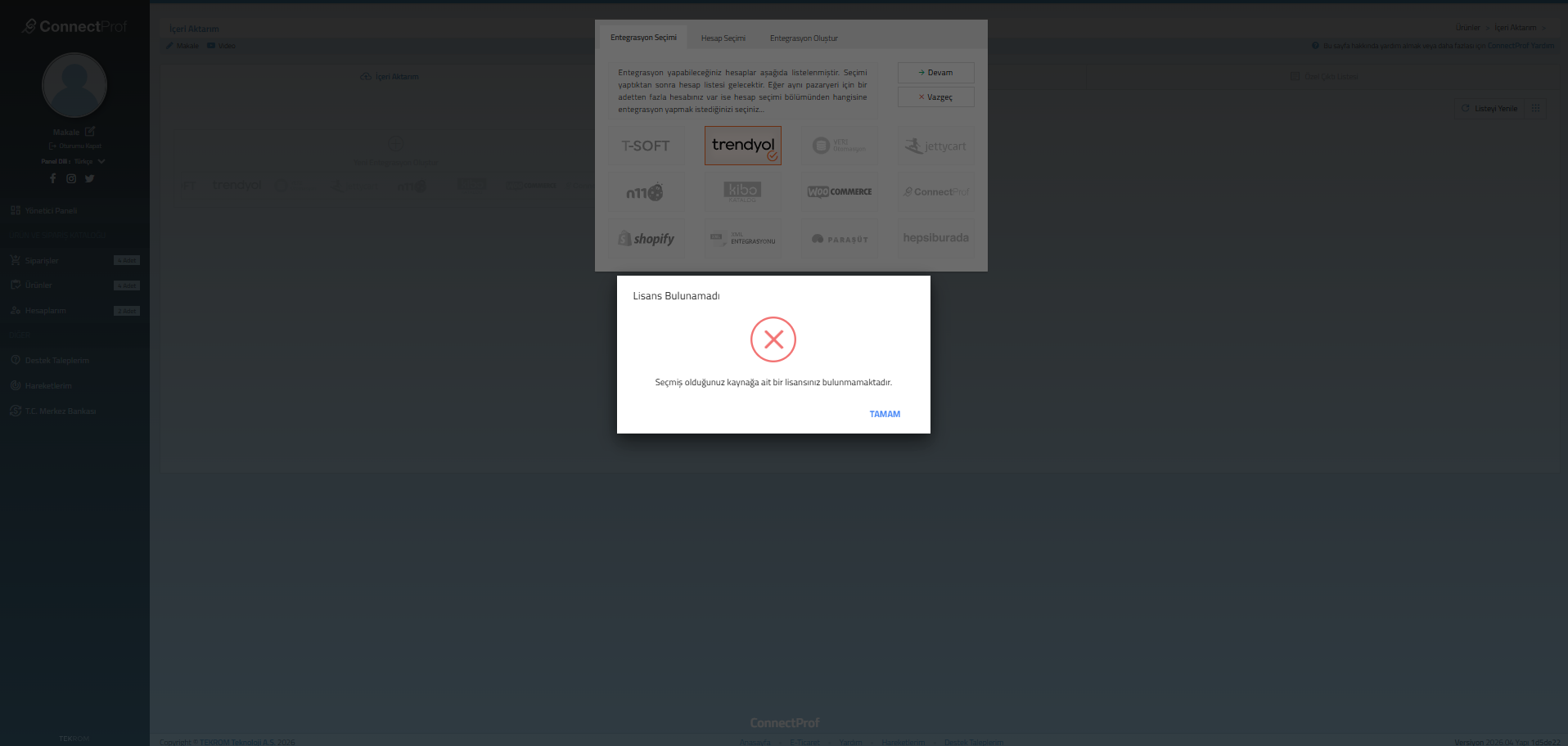Viewport: 1568px width, 746px height.
Task: Open the grid view icon beside Listeyi Yenile
Action: (1535, 109)
